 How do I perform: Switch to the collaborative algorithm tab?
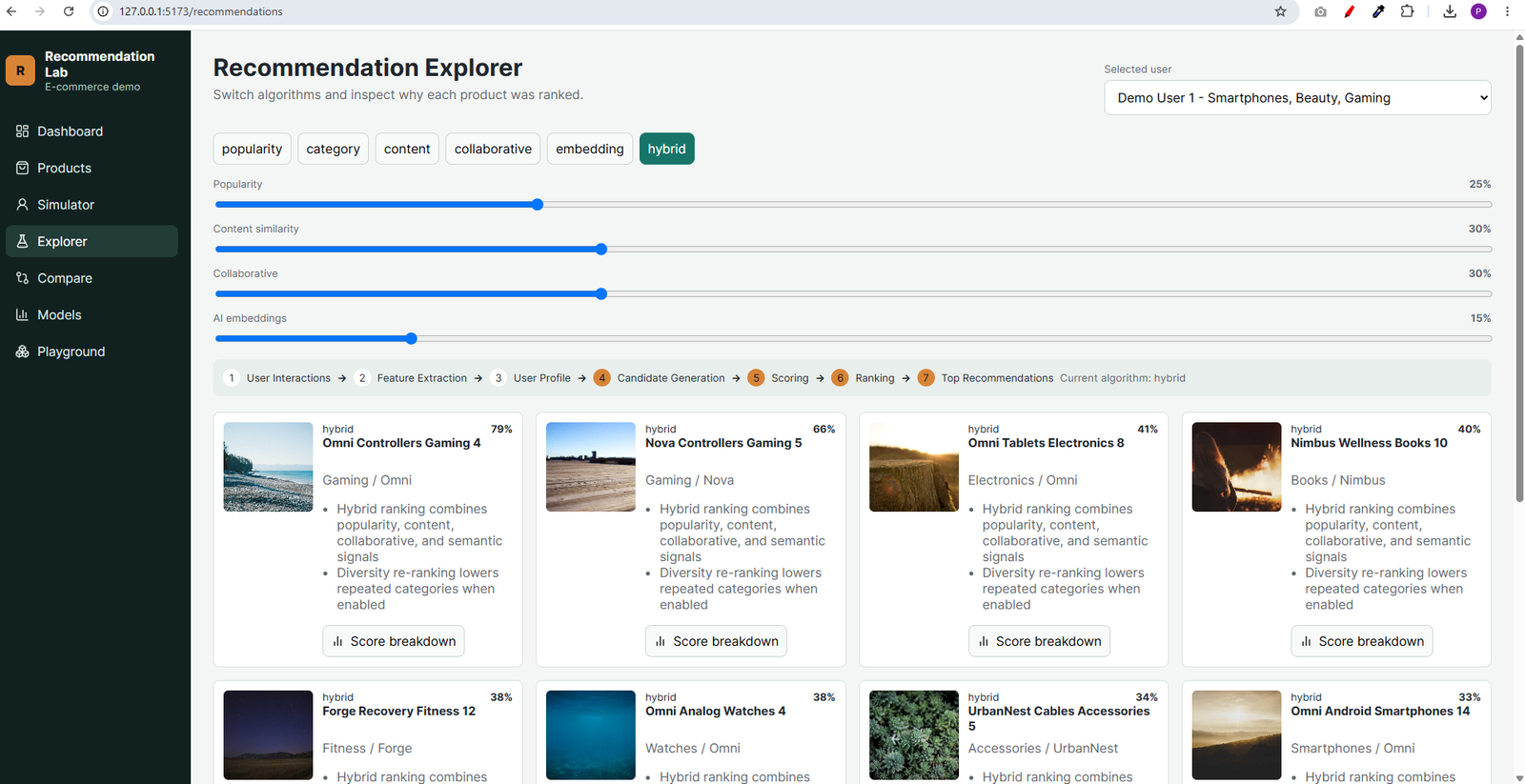click(493, 149)
